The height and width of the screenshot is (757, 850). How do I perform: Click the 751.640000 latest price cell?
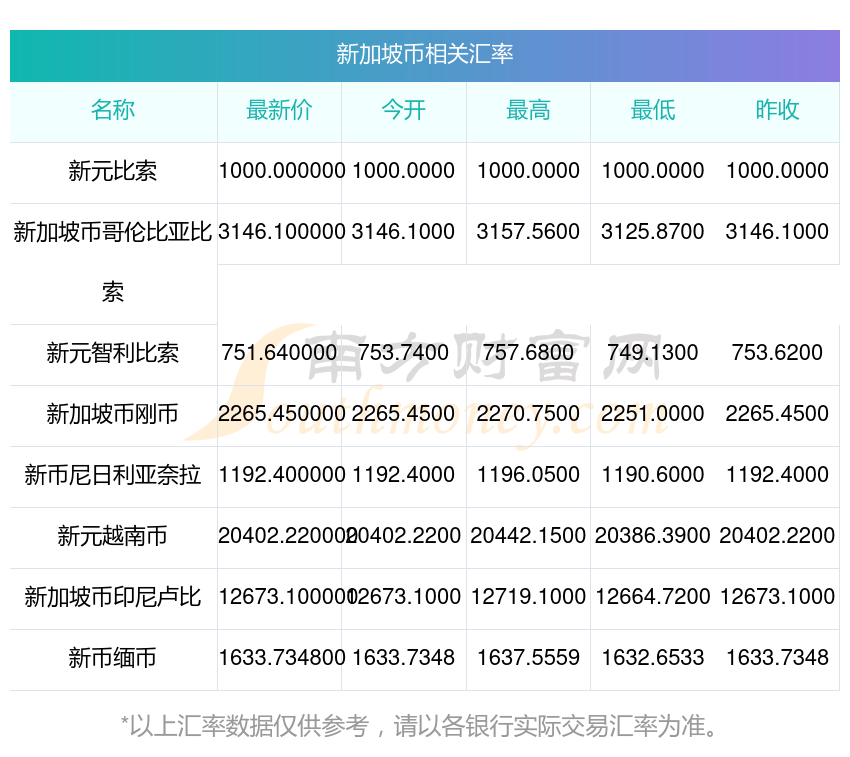pos(279,352)
